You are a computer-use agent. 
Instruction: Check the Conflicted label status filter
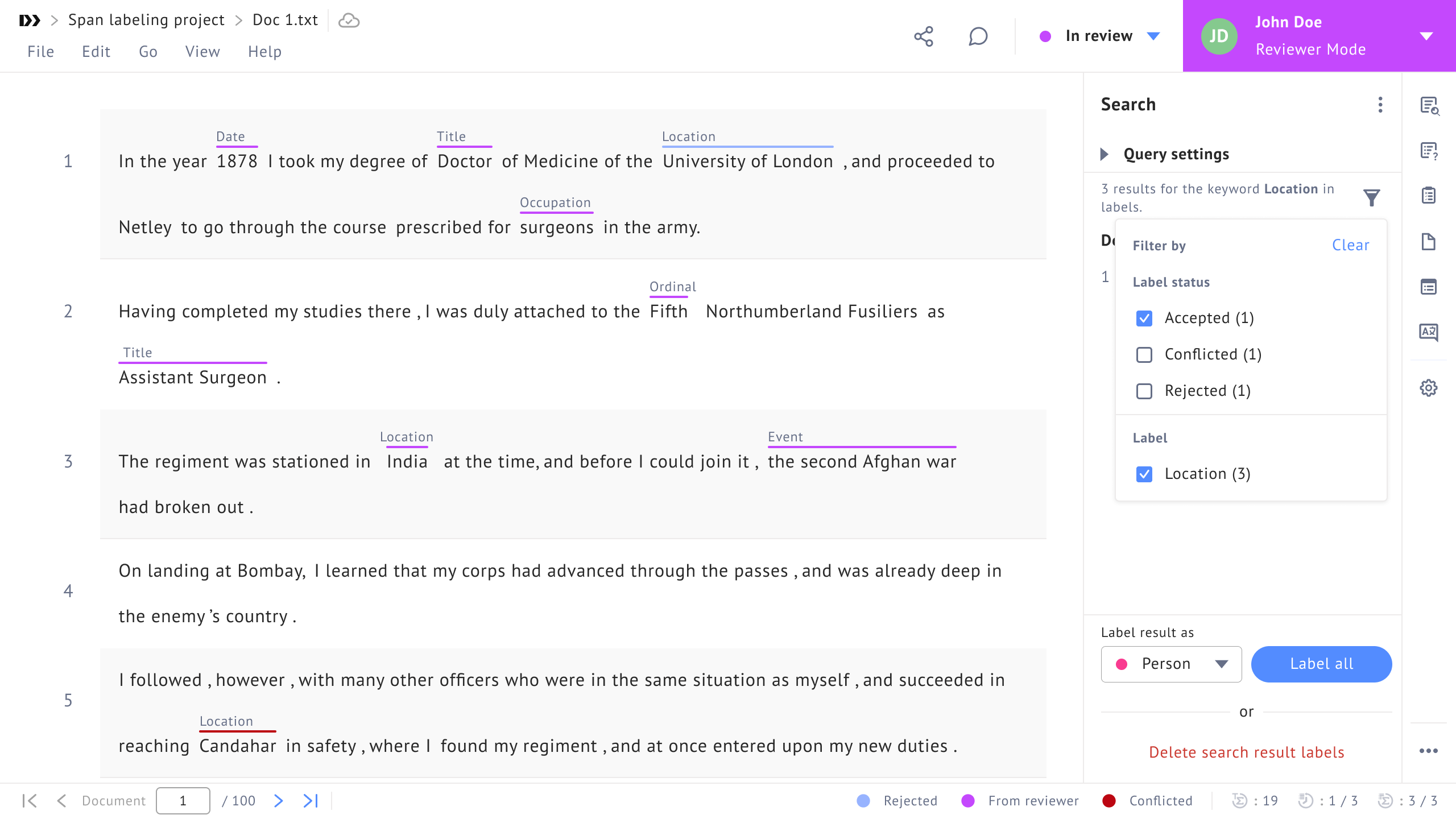tap(1144, 354)
